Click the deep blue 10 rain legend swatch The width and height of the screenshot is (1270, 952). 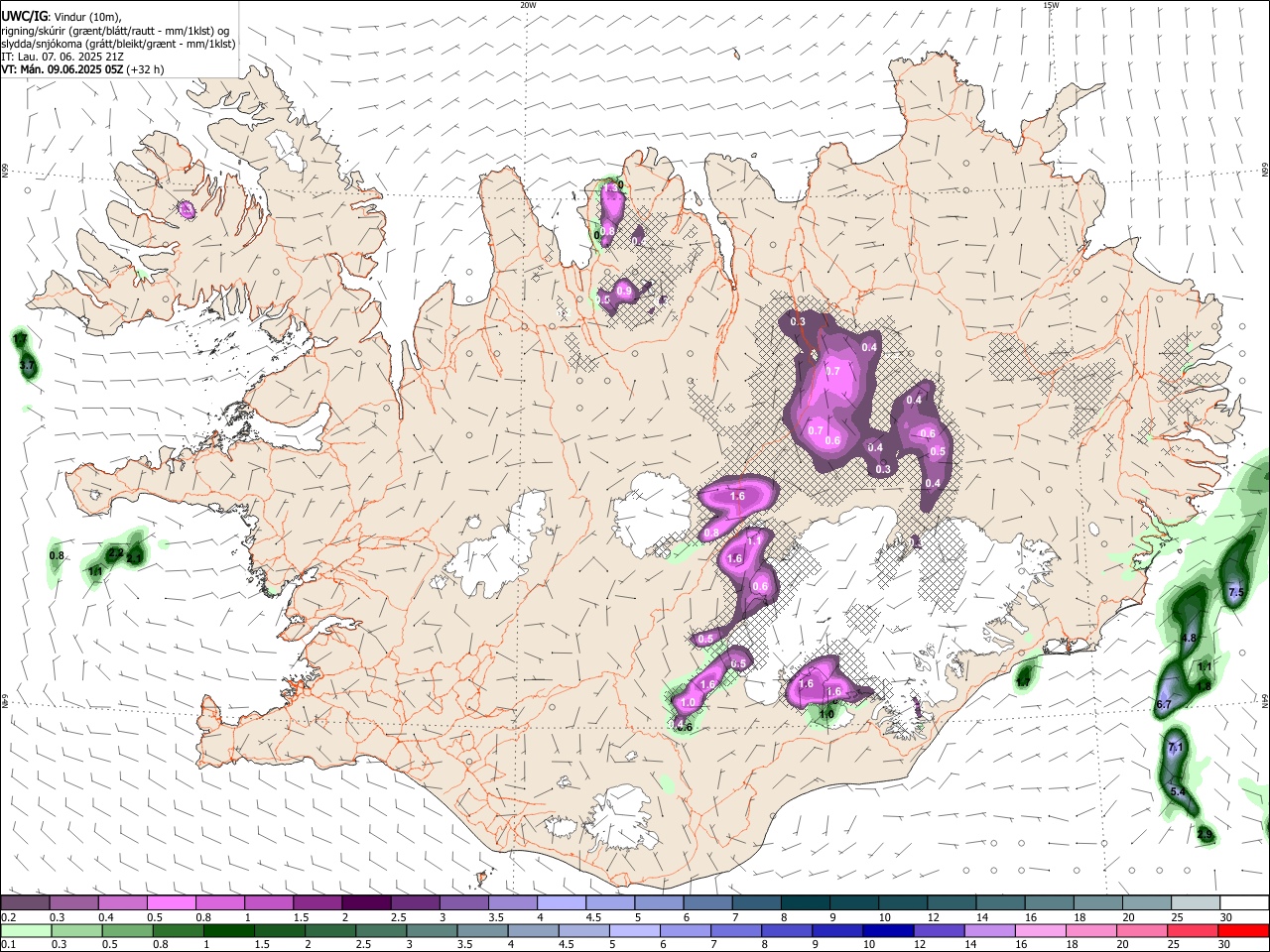click(x=889, y=930)
